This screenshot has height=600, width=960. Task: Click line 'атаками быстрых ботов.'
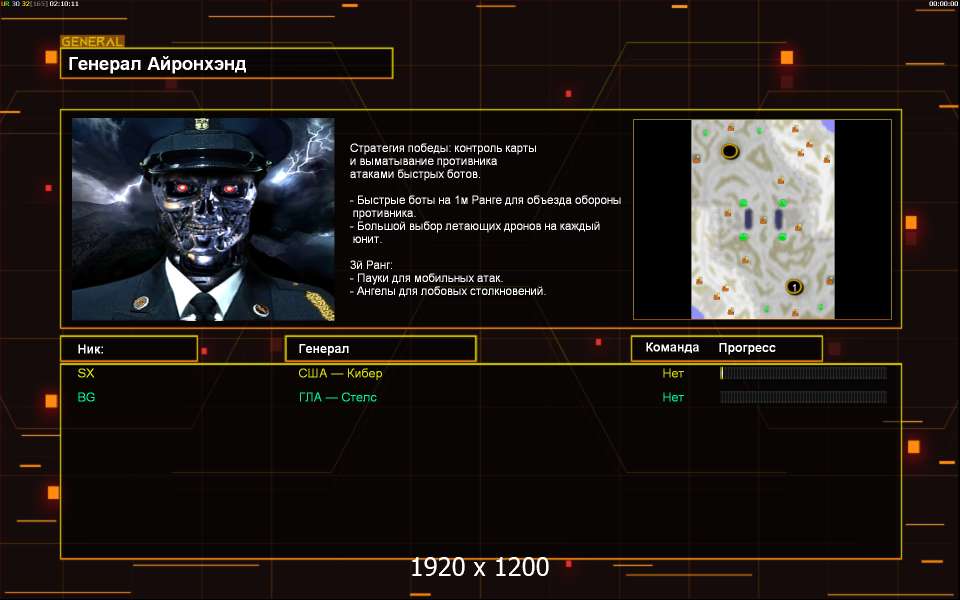point(415,174)
